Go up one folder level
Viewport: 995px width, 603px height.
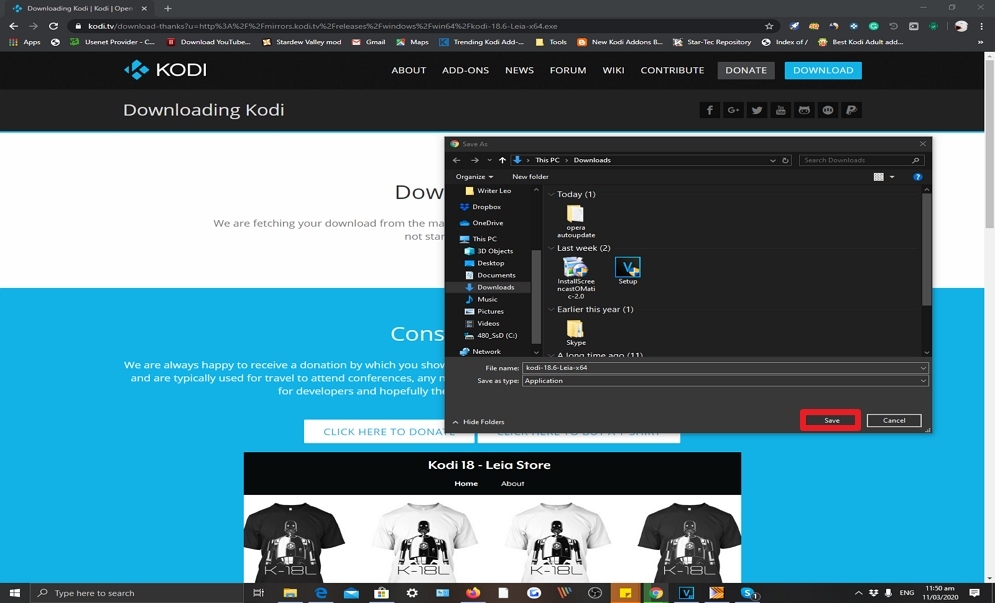coord(502,160)
